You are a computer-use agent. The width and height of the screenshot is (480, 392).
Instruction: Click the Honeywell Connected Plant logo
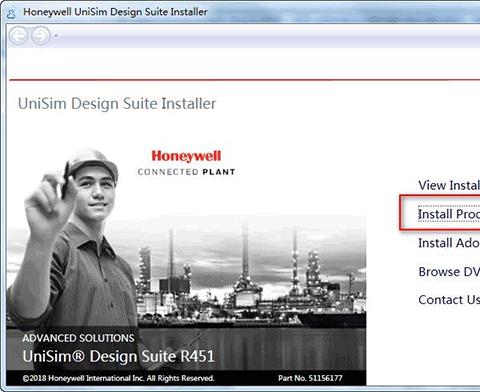186,163
